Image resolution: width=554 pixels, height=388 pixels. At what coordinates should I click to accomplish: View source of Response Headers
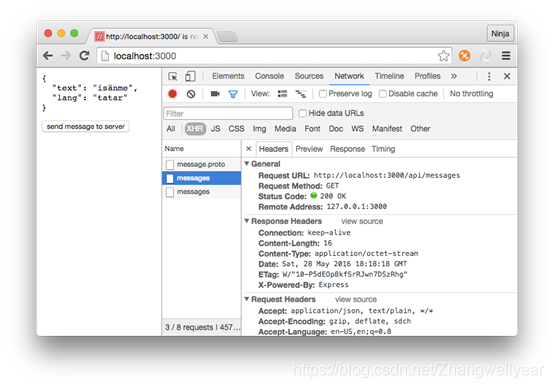(x=362, y=221)
